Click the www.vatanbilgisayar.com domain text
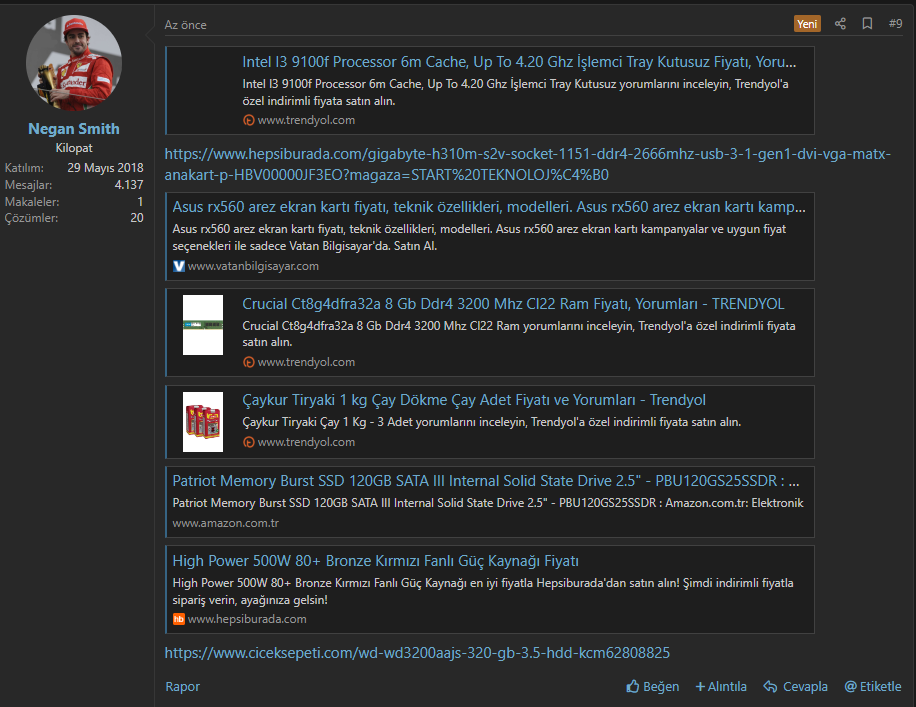Screen dimensions: 916x707 click(253, 266)
